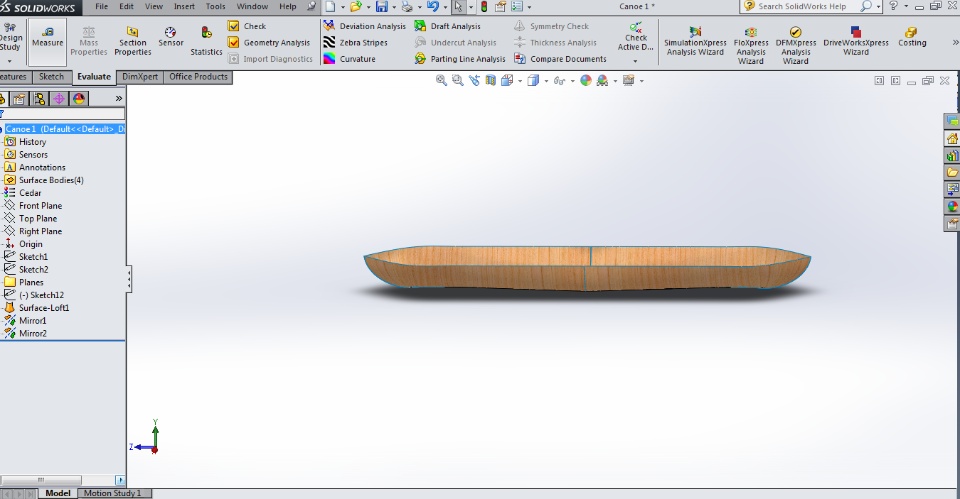Viewport: 960px width, 499px height.
Task: Expand Check Active Document dropdown arrow
Action: (635, 61)
